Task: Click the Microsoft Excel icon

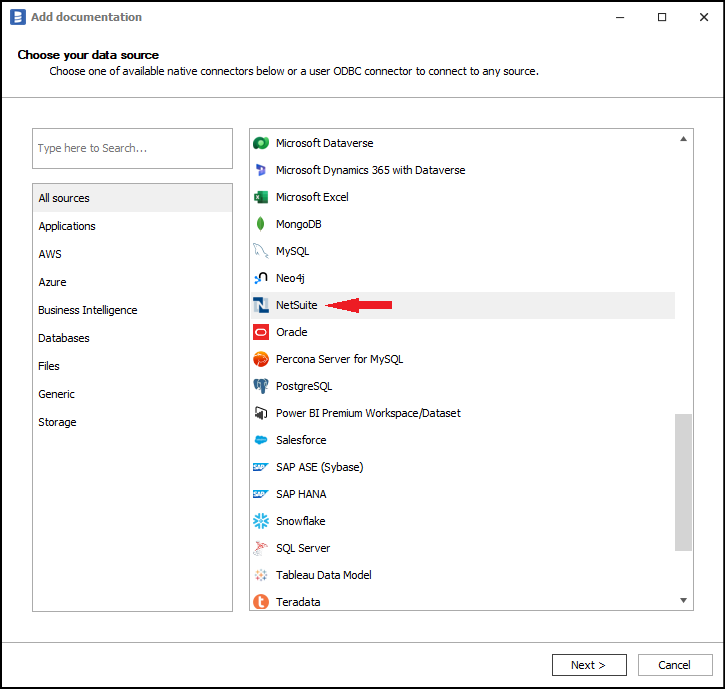Action: (x=261, y=197)
